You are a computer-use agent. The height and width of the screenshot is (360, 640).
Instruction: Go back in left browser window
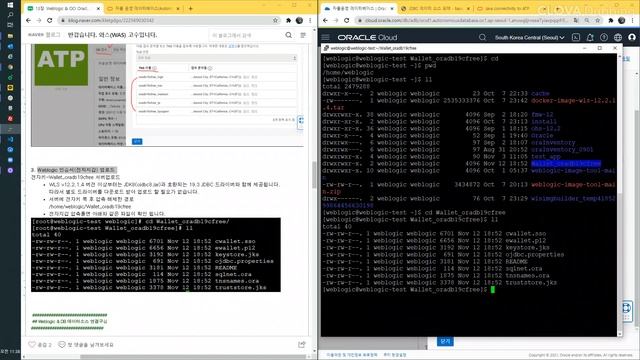[28, 20]
